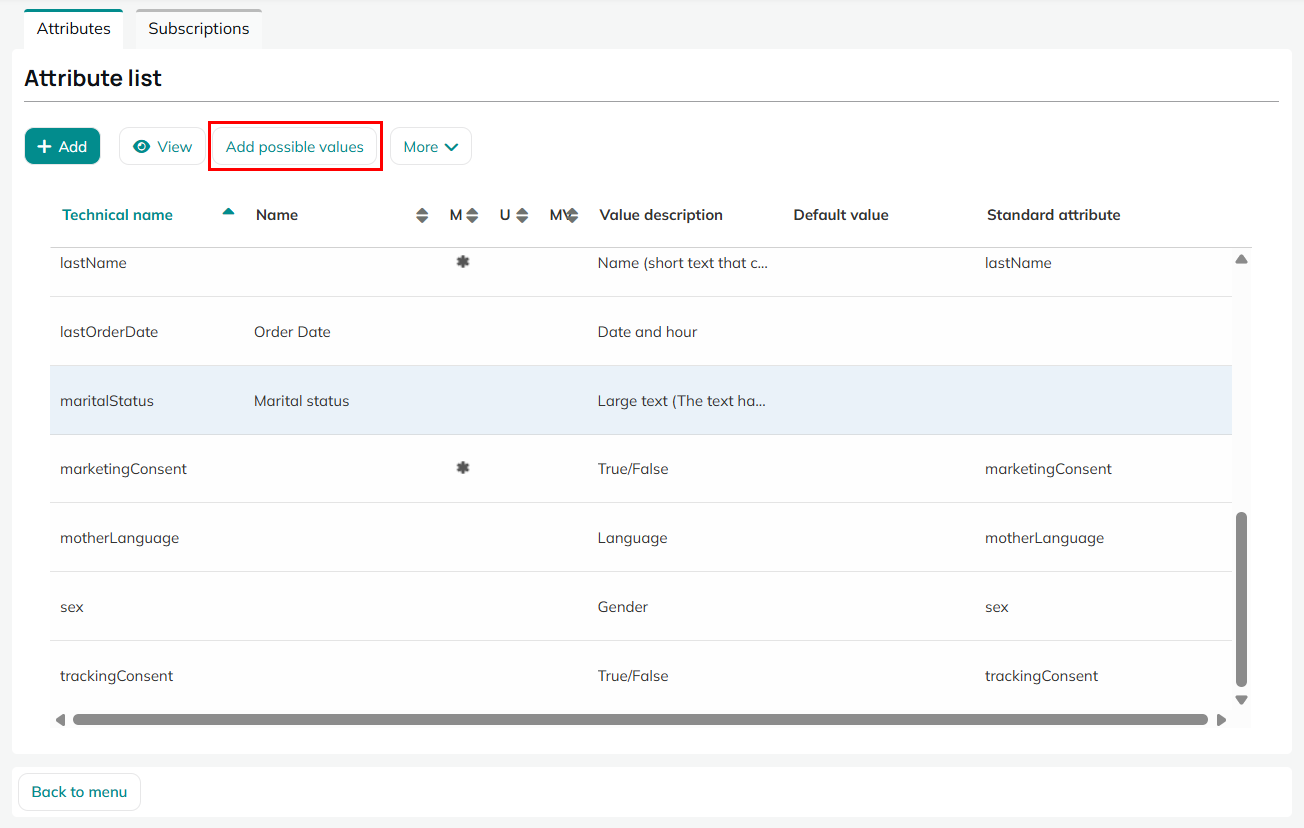1304x828 pixels.
Task: Click the Large text value description
Action: [x=682, y=401]
